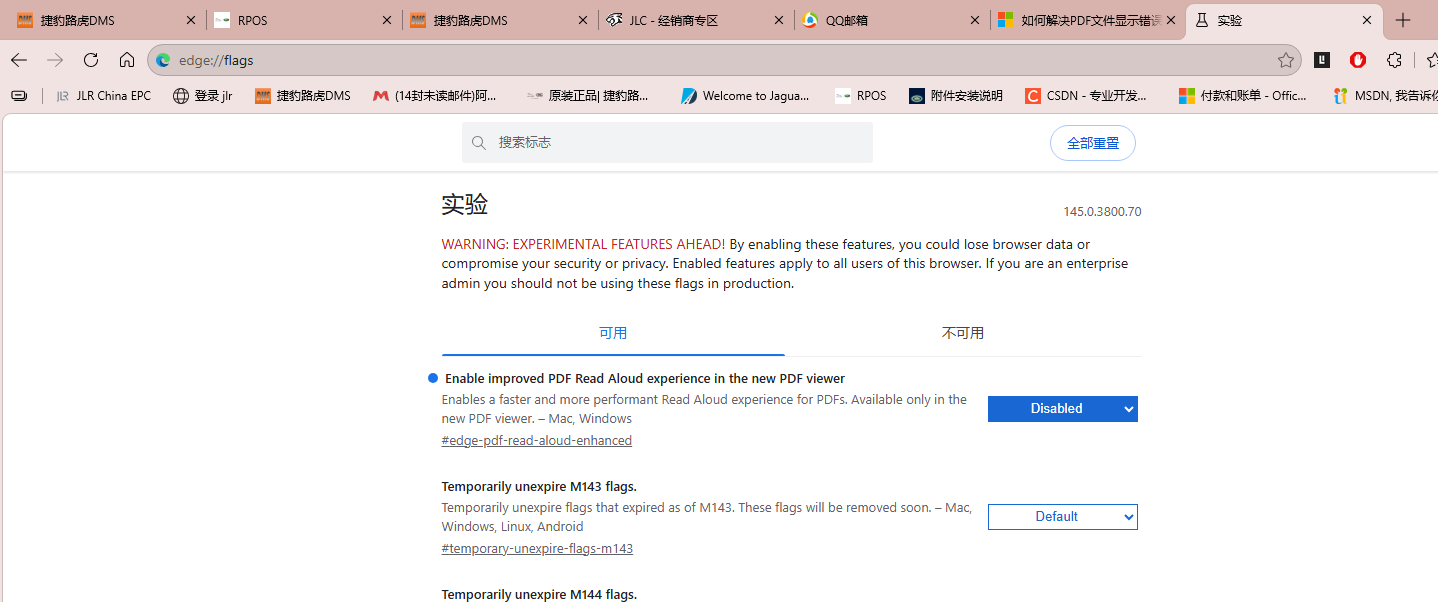
Task: Follow the #temporary-unexpire-flags-m143 link
Action: pos(537,549)
